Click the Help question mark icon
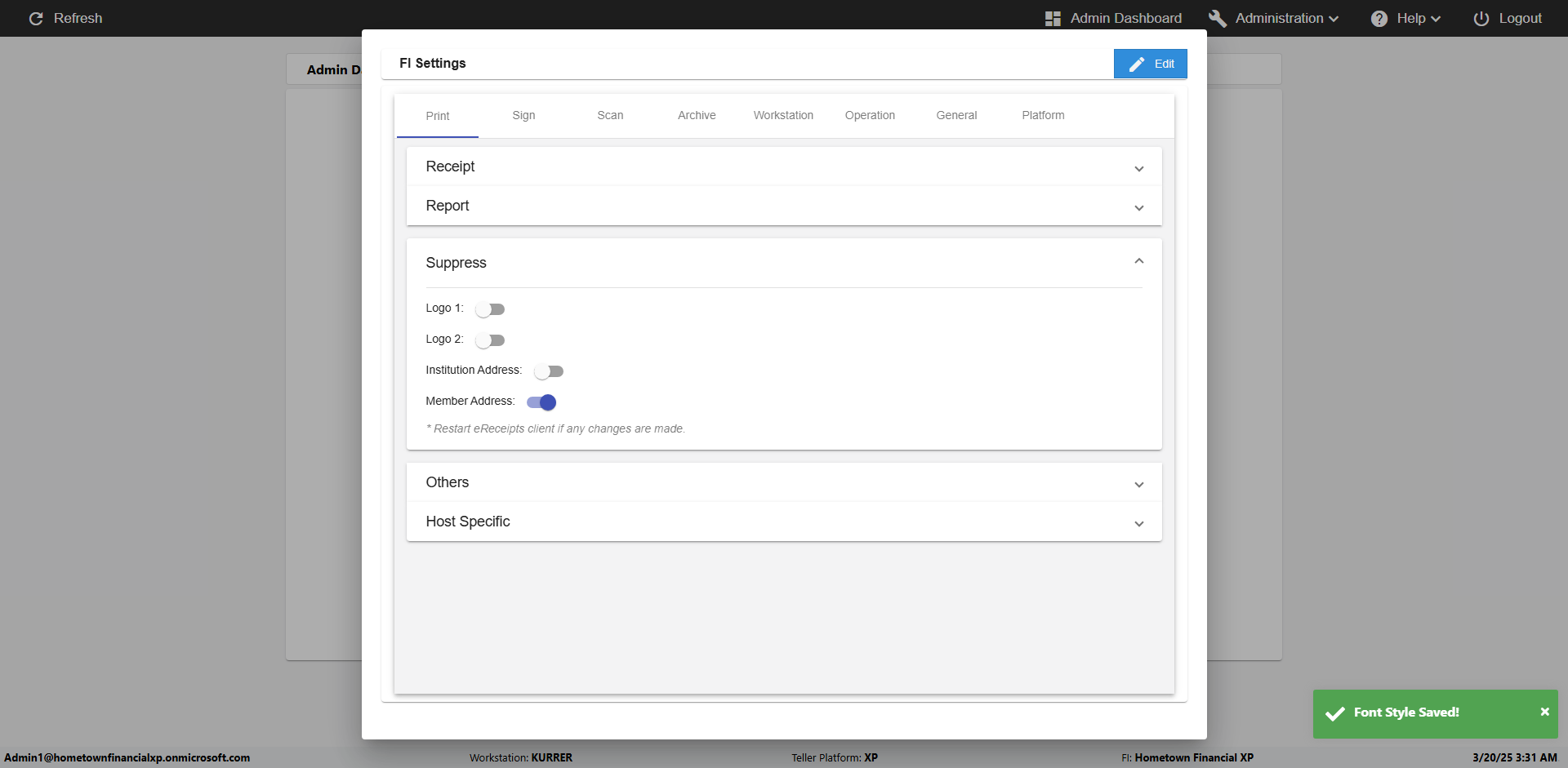The image size is (1568, 768). [x=1379, y=19]
